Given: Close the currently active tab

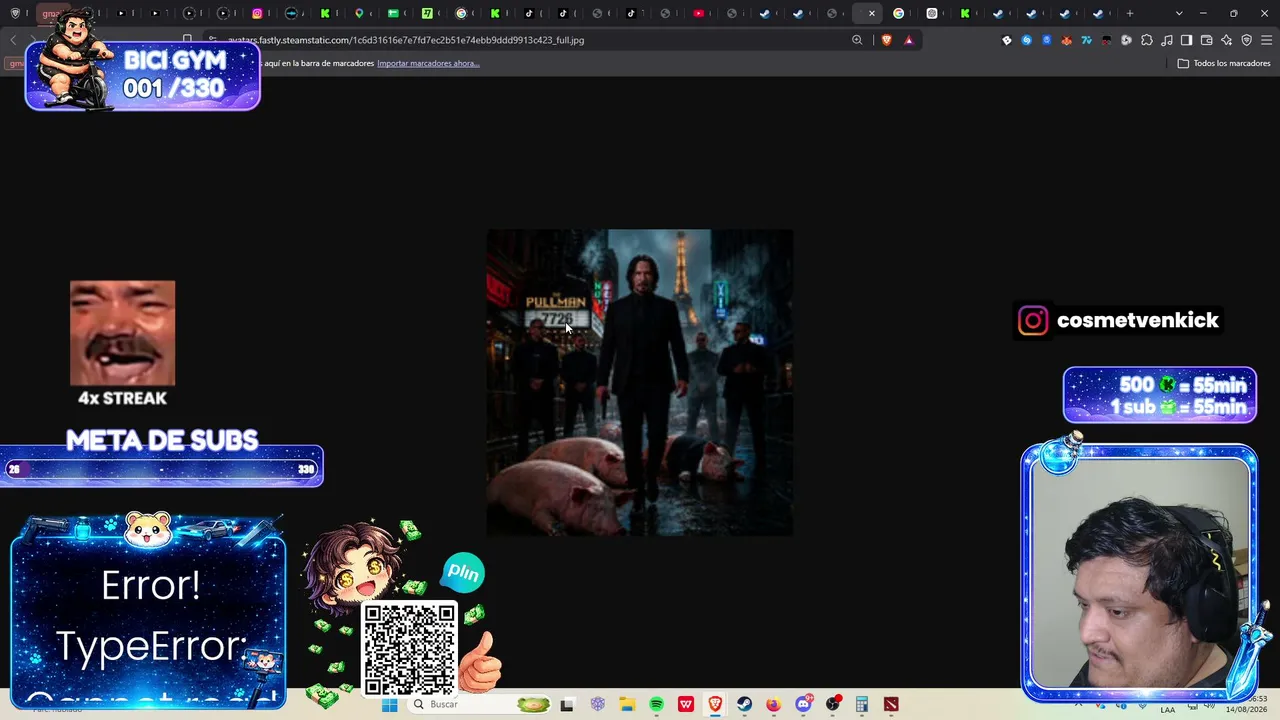Looking at the screenshot, I should pyautogui.click(x=872, y=13).
